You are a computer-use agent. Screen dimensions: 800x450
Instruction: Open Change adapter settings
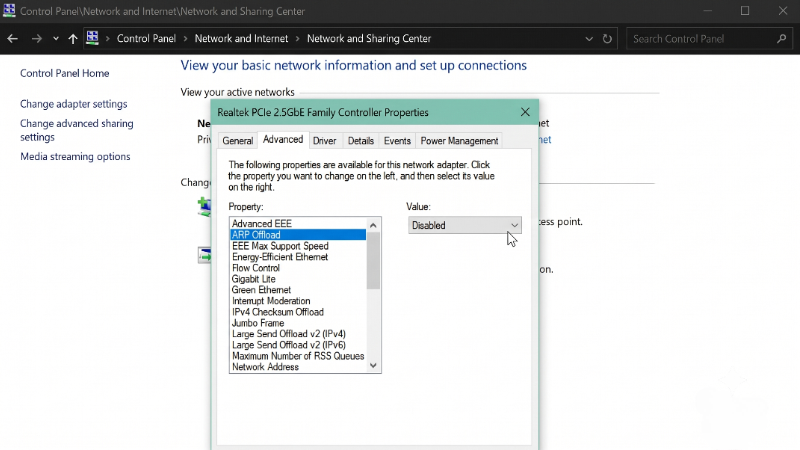73,104
